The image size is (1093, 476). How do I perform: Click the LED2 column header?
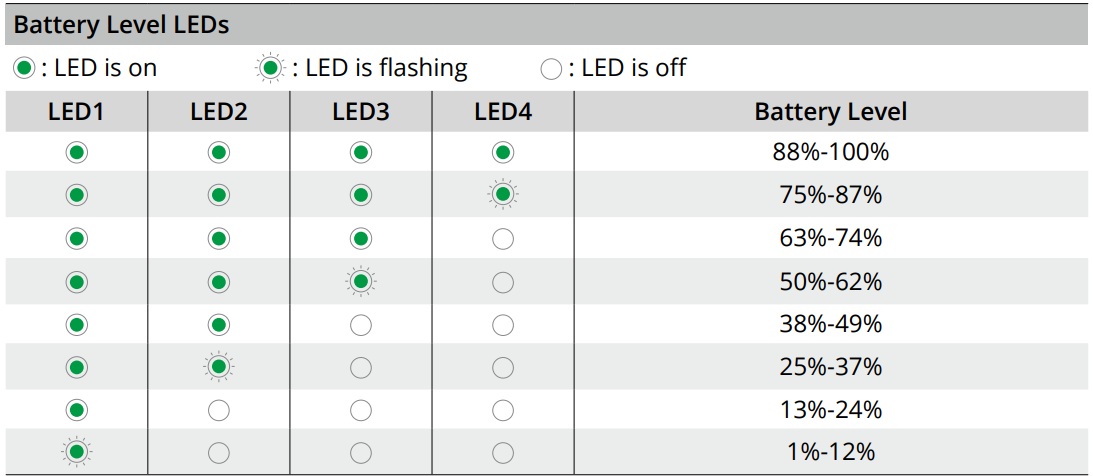pyautogui.click(x=219, y=111)
